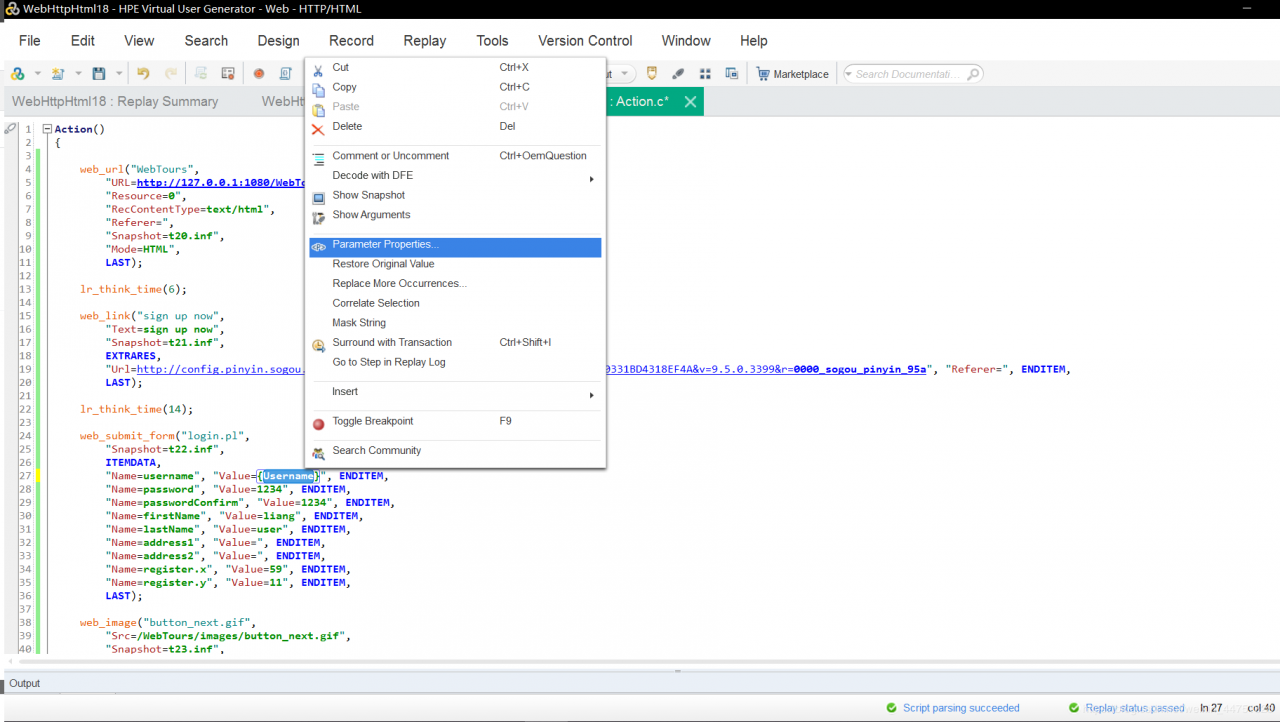Select Show Arguments in context menu

tap(456, 215)
